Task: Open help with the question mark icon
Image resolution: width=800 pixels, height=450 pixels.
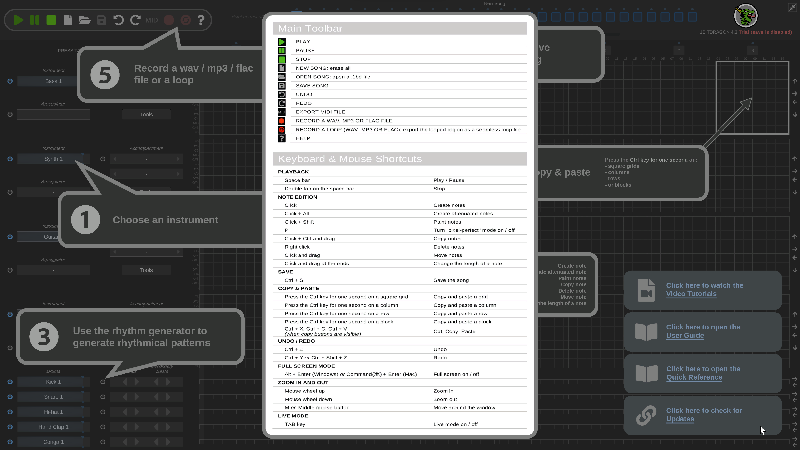Action: (x=200, y=20)
